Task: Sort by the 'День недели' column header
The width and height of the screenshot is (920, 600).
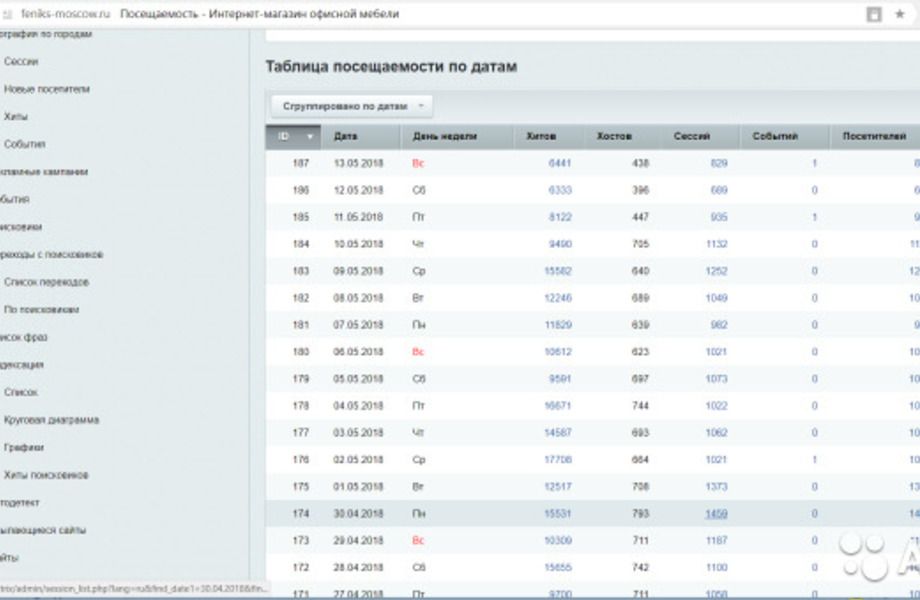Action: pos(444,136)
